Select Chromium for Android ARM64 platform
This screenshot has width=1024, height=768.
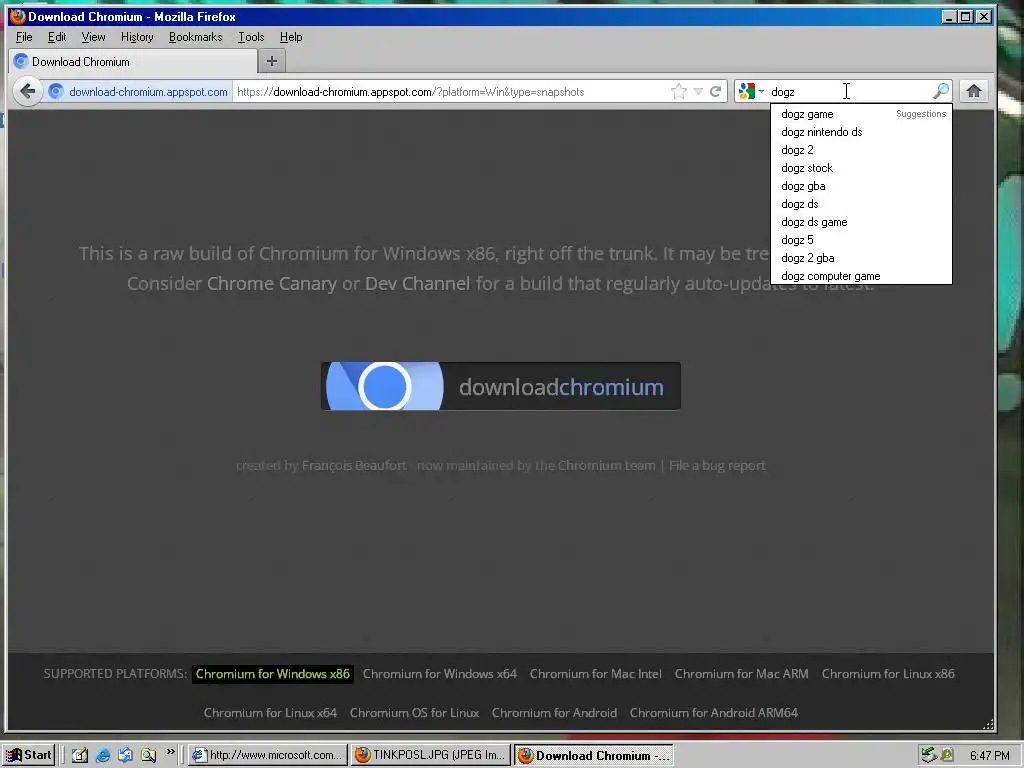pyautogui.click(x=714, y=713)
